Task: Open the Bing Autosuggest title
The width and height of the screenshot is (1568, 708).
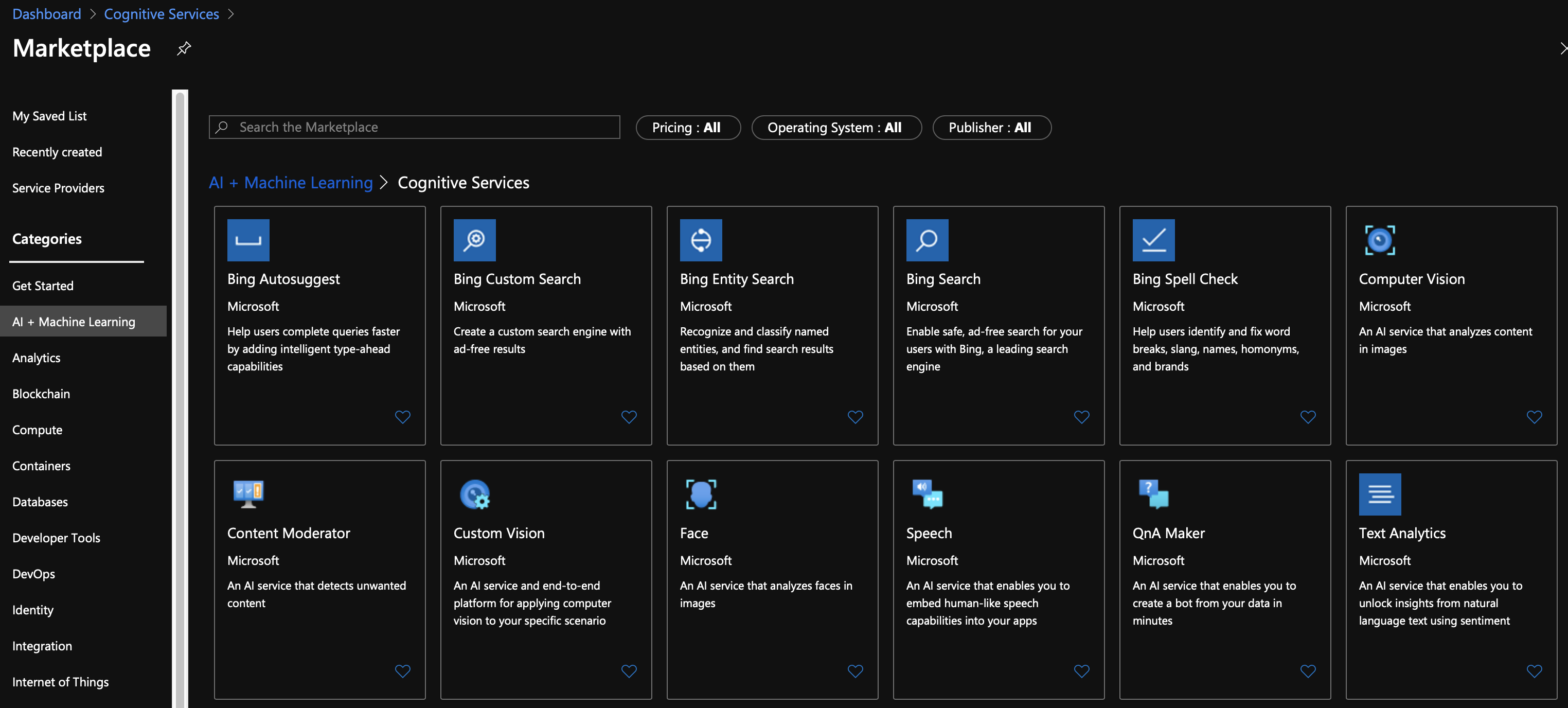Action: coord(283,279)
